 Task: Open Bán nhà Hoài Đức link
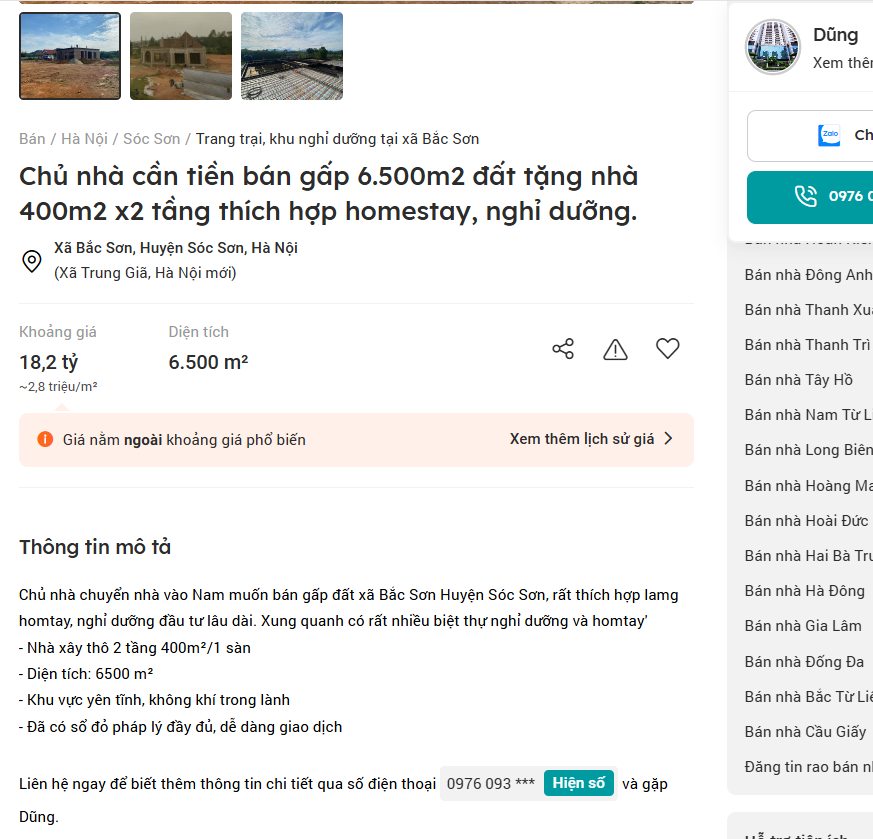806,521
